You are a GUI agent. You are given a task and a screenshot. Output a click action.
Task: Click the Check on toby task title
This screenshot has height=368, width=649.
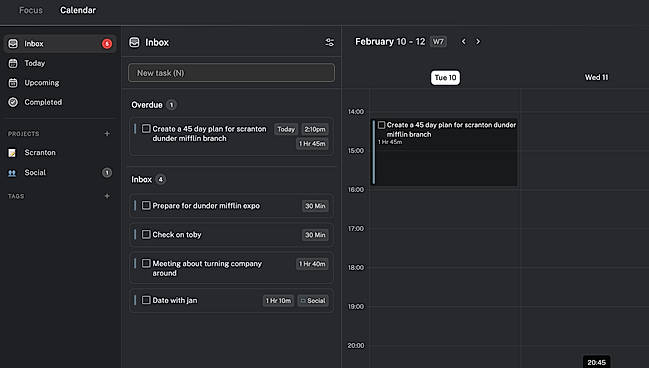click(177, 235)
